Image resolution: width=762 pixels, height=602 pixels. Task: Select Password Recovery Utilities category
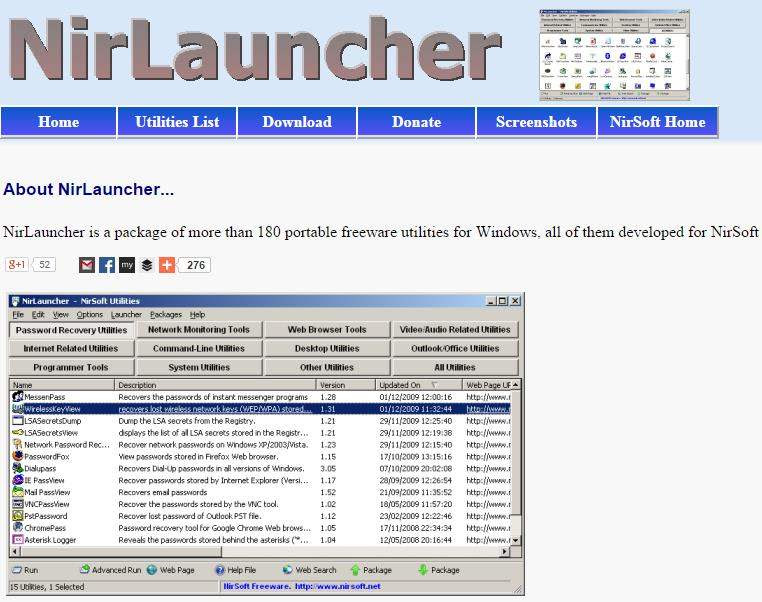pyautogui.click(x=71, y=330)
